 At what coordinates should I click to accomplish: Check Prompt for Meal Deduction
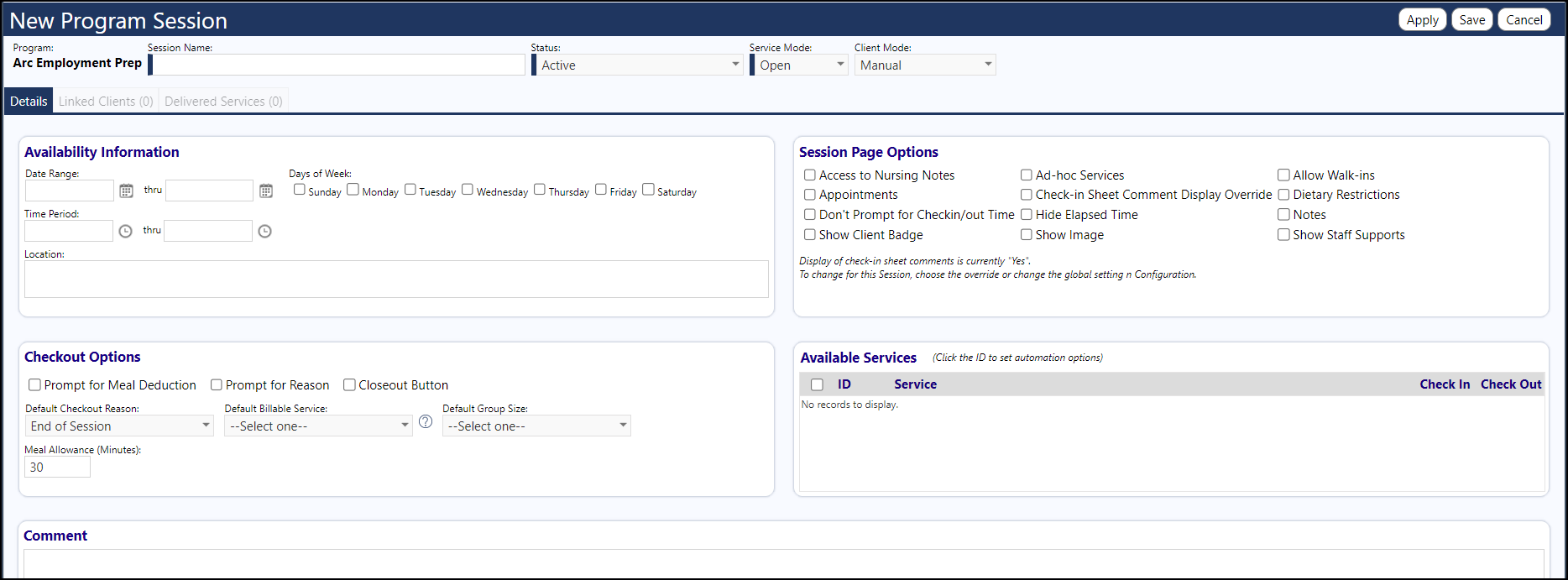pos(34,384)
